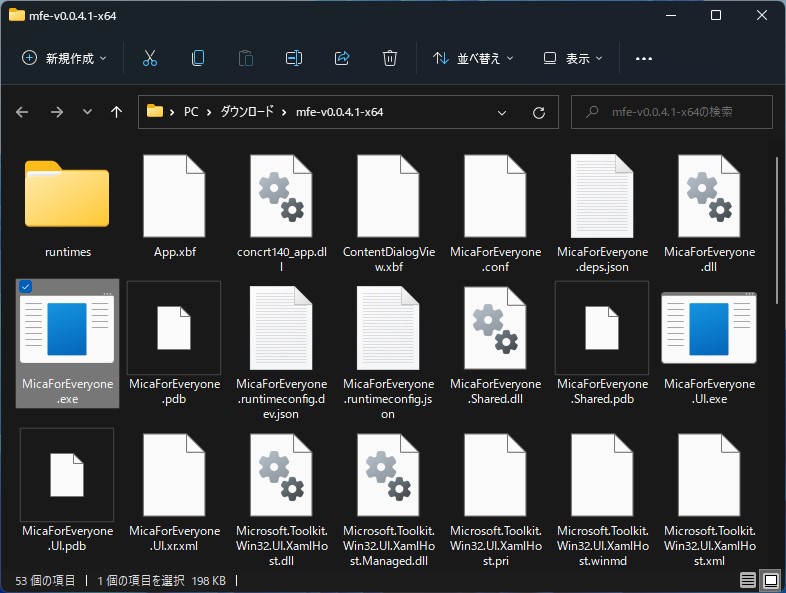The height and width of the screenshot is (593, 786).
Task: Select the MicaForEveryone.UI.xr.xml file icon
Action: pyautogui.click(x=174, y=475)
